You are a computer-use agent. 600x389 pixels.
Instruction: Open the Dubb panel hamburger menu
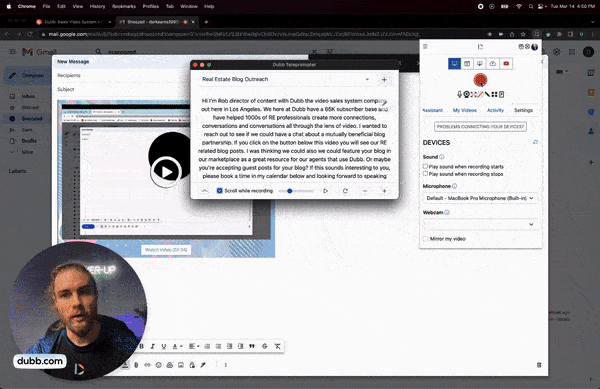point(425,46)
